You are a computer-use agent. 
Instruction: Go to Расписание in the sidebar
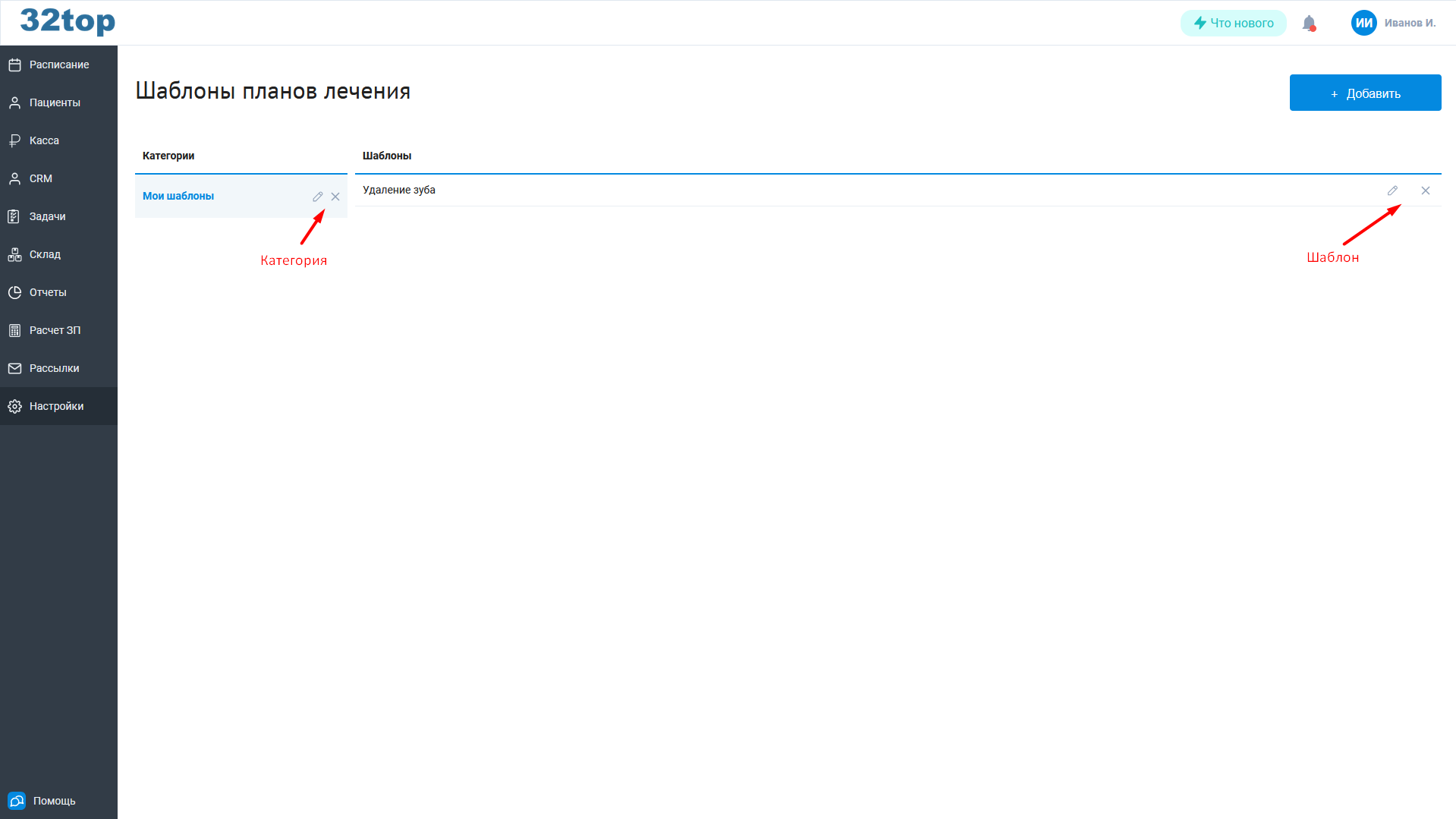[58, 65]
